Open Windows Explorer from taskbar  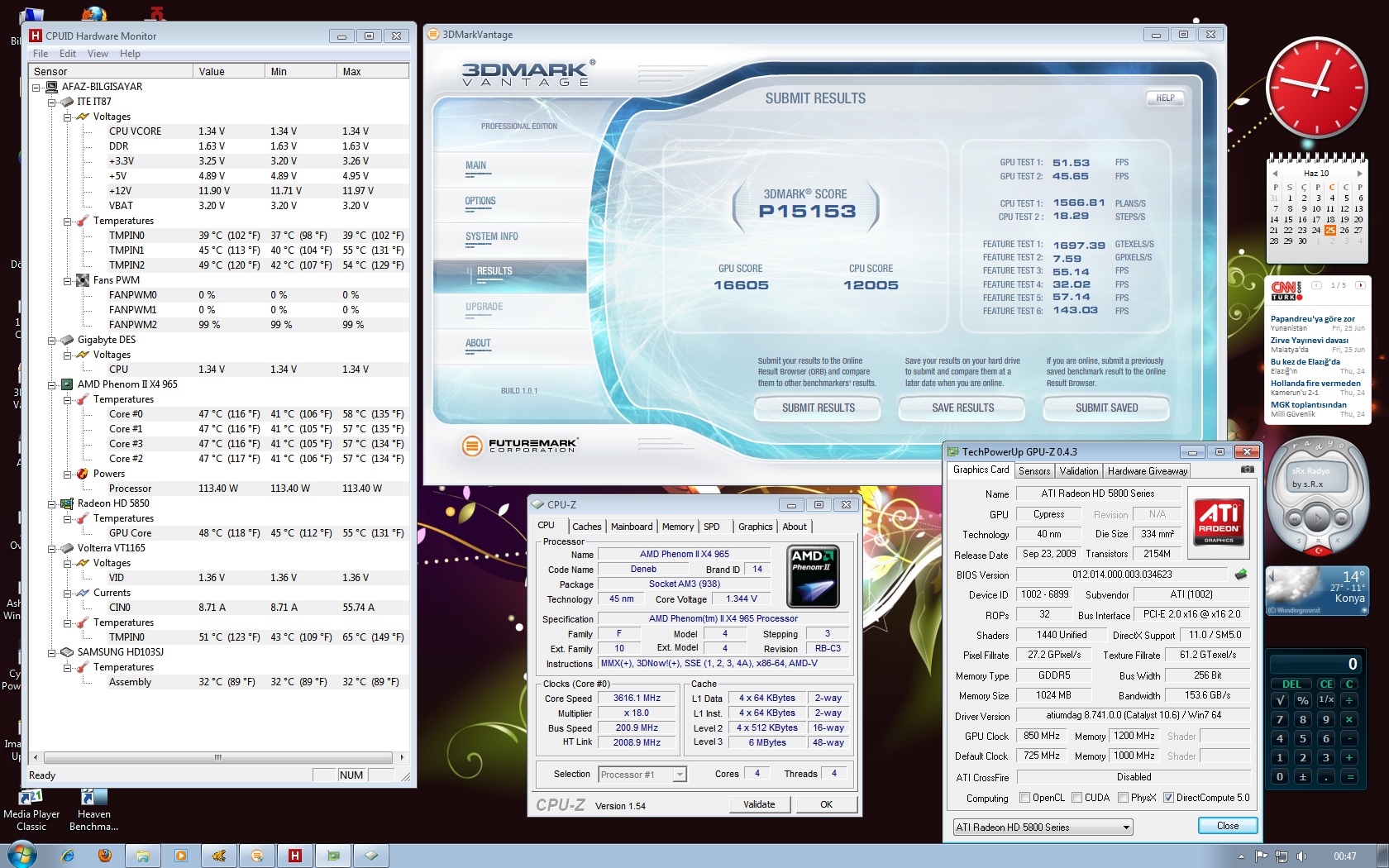[x=143, y=856]
